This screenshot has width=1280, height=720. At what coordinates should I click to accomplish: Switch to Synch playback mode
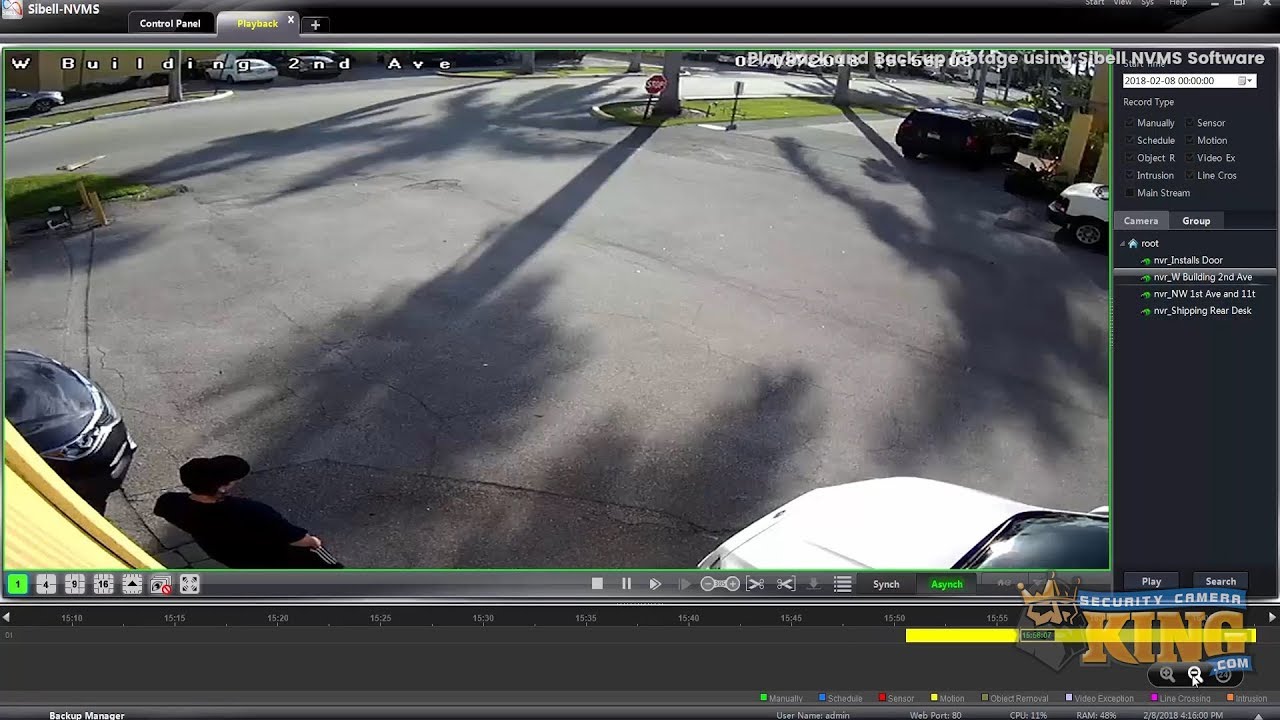pyautogui.click(x=886, y=584)
